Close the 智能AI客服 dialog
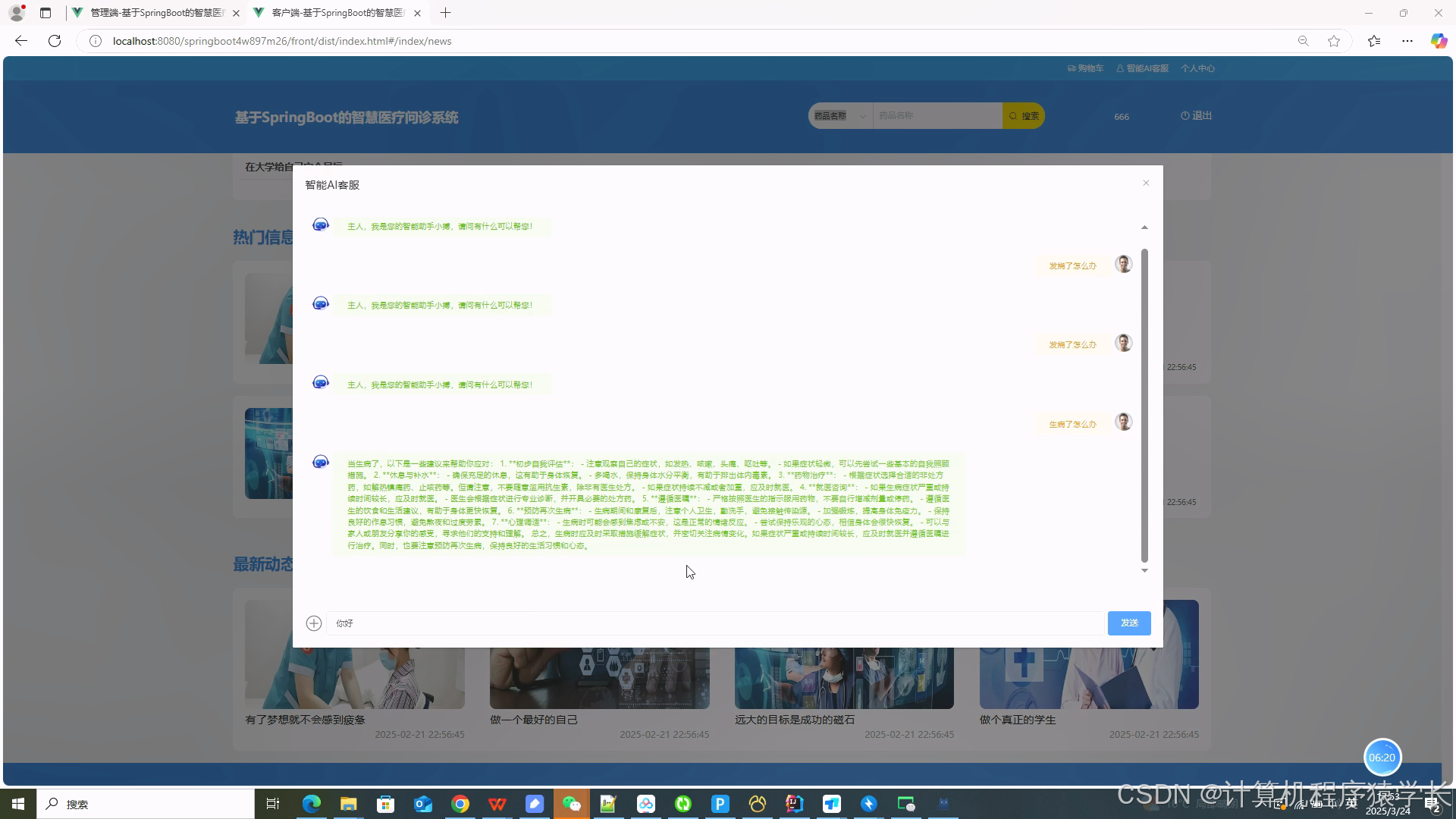Image resolution: width=1456 pixels, height=819 pixels. click(1146, 184)
